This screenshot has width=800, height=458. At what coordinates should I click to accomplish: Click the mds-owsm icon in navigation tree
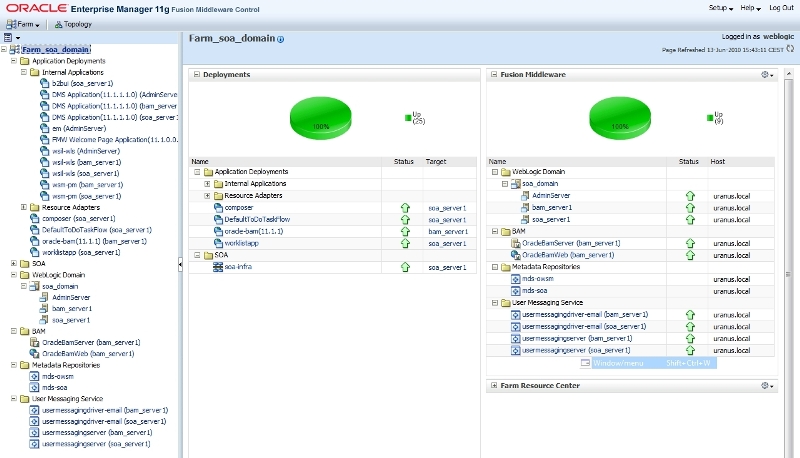pyautogui.click(x=34, y=376)
